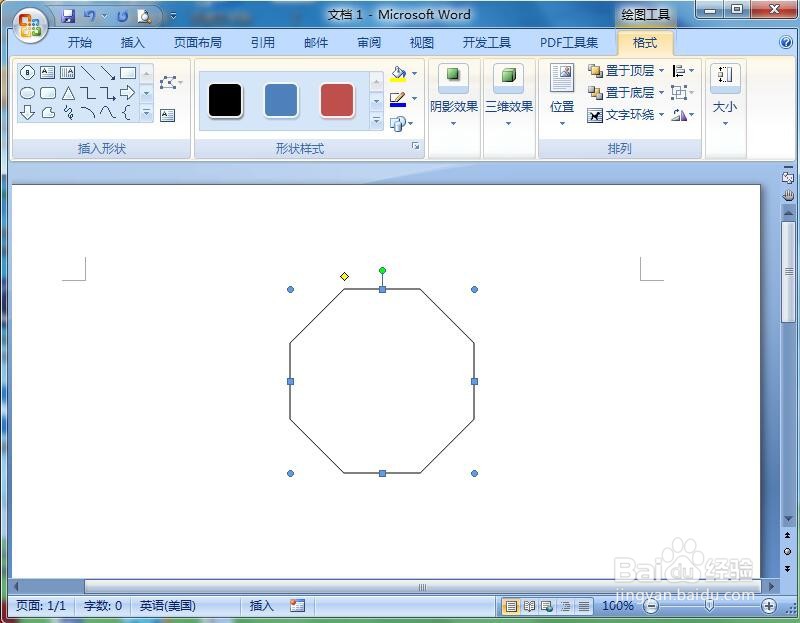
Task: Select the vertical text box tool
Action: point(67,72)
